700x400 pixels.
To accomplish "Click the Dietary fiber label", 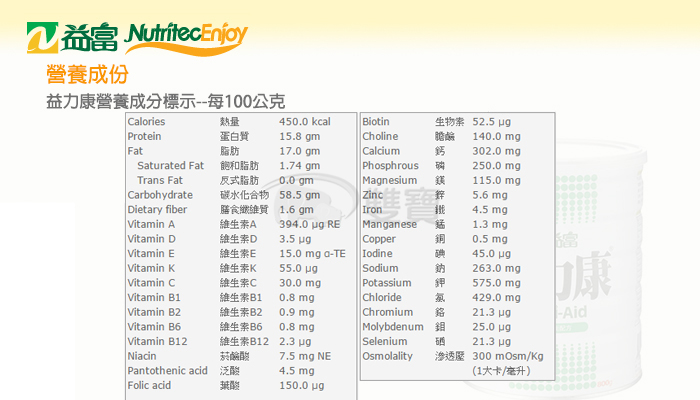I will tap(157, 209).
